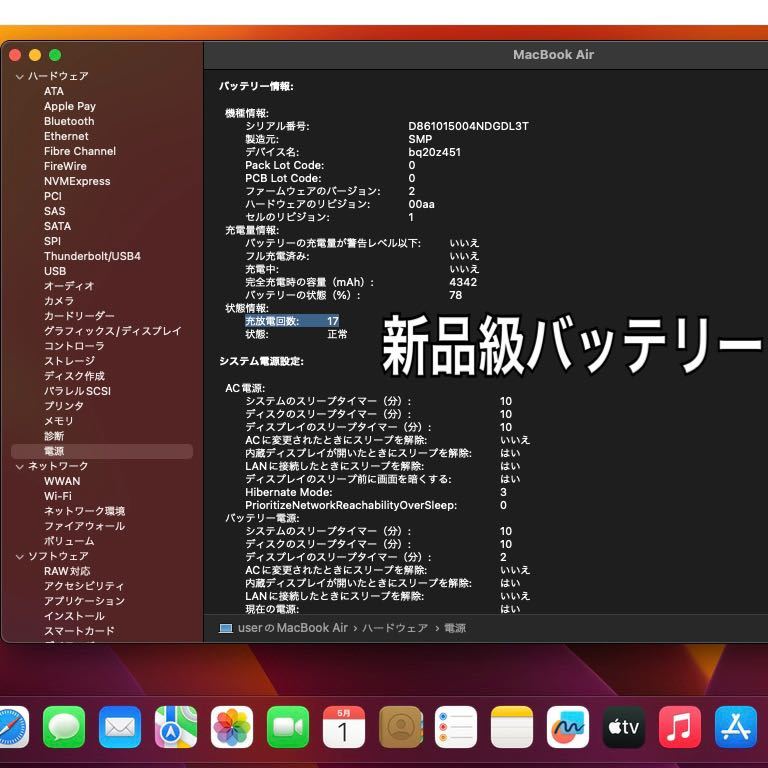This screenshot has width=768, height=768.
Task: Open App Store from the Dock
Action: pyautogui.click(x=736, y=727)
